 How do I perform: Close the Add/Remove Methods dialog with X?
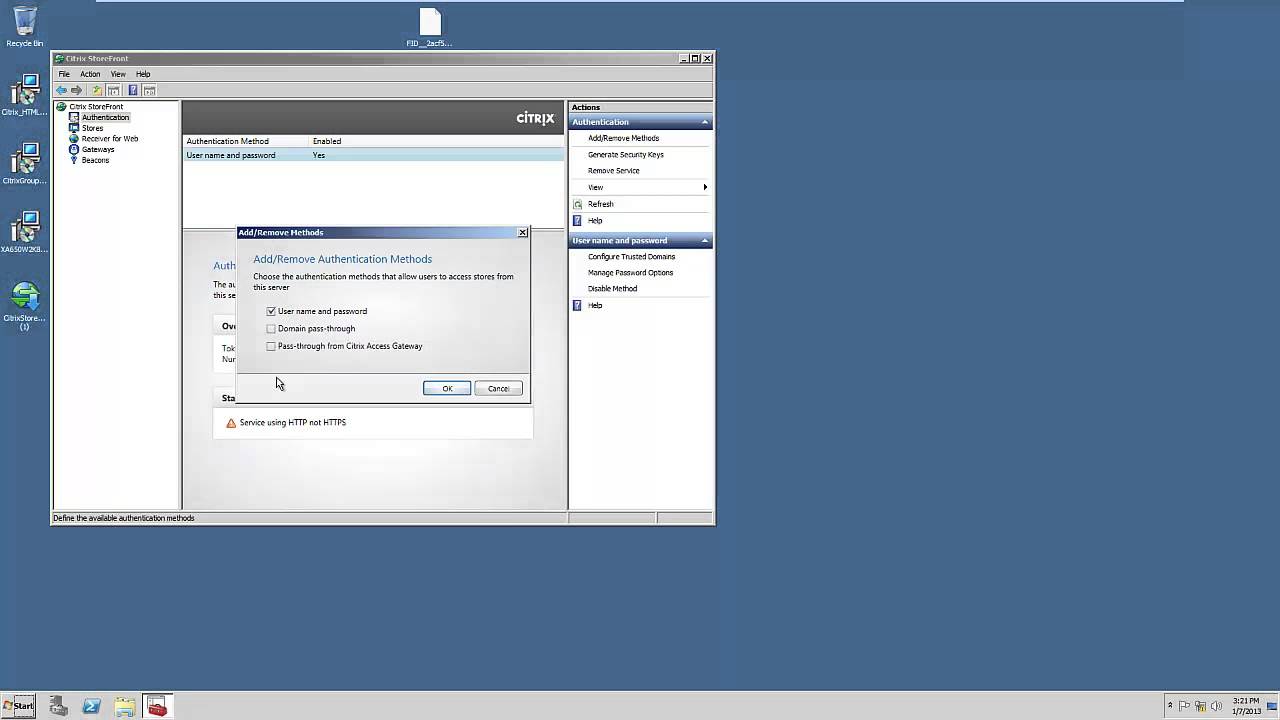(x=522, y=232)
